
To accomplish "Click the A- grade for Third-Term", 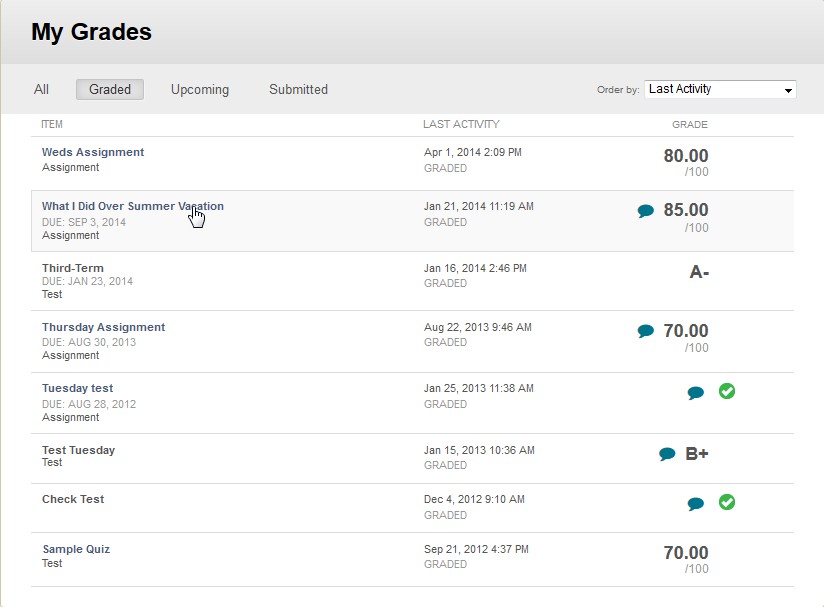I will click(x=699, y=272).
